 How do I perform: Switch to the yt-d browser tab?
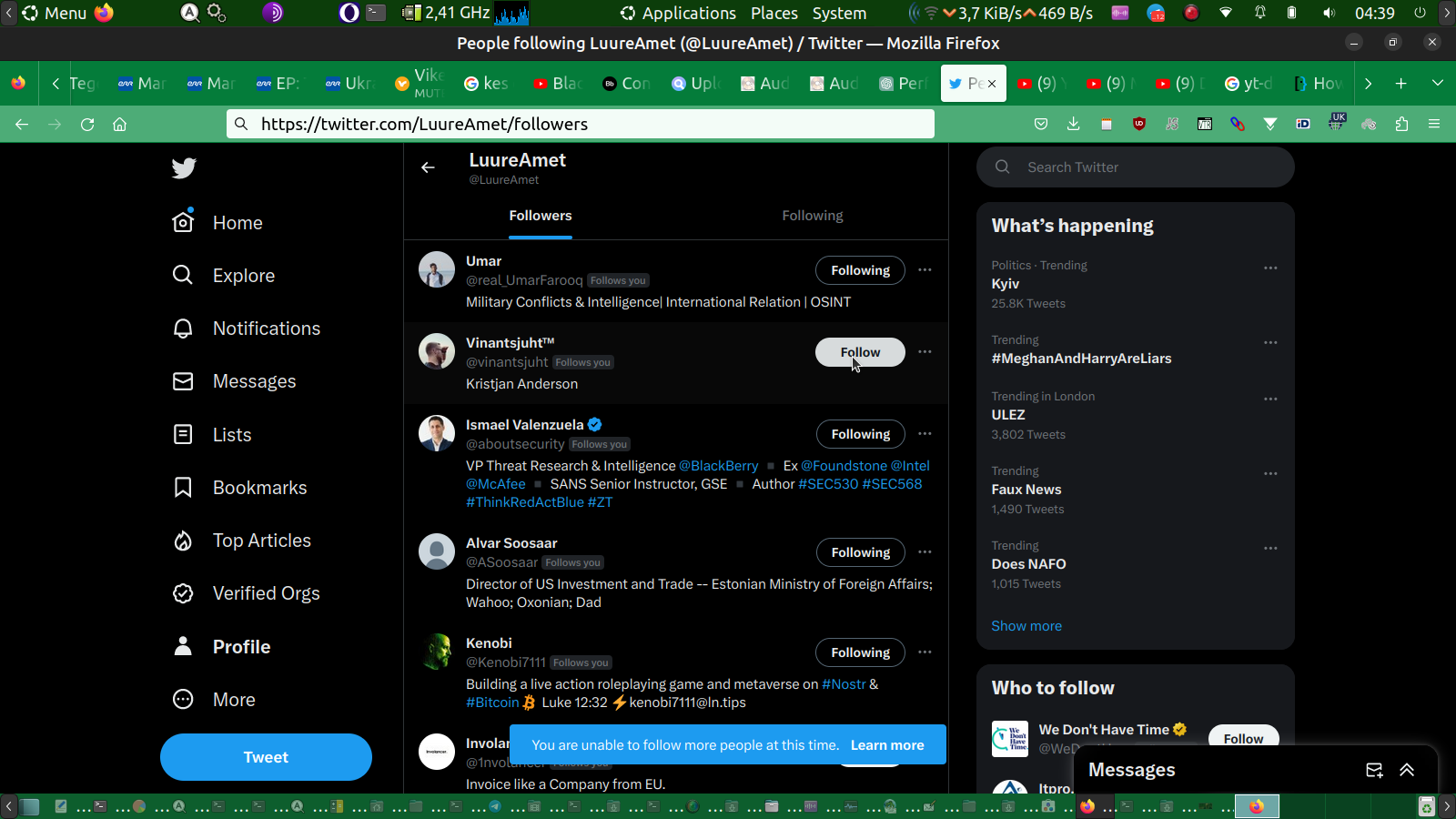pyautogui.click(x=1248, y=84)
